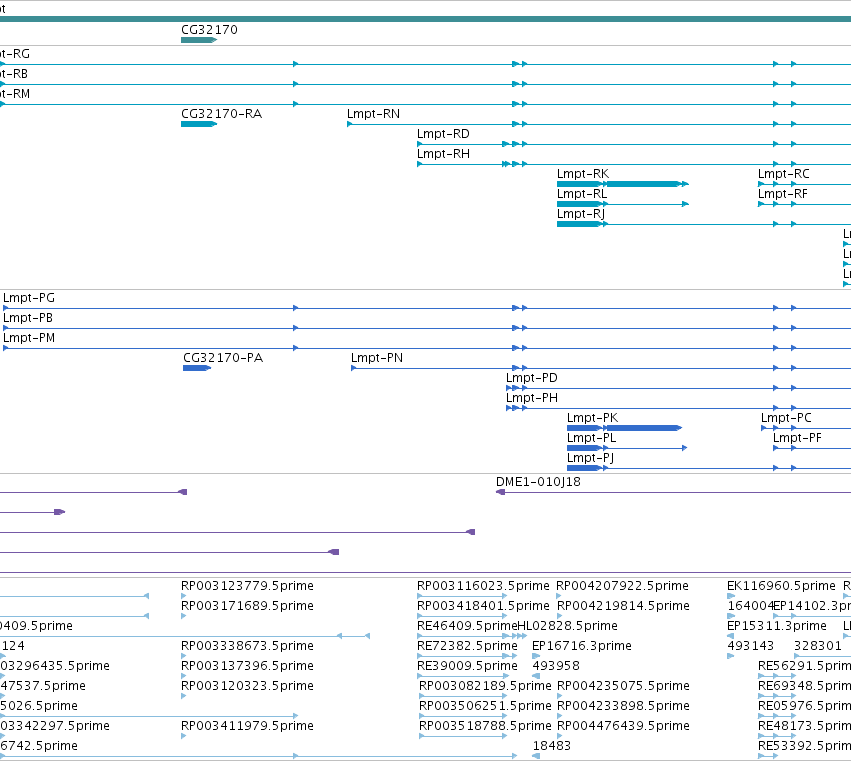The height and width of the screenshot is (761, 851).
Task: Click the thick blue CDS bar of Lmpt-PK
Action: point(643,428)
